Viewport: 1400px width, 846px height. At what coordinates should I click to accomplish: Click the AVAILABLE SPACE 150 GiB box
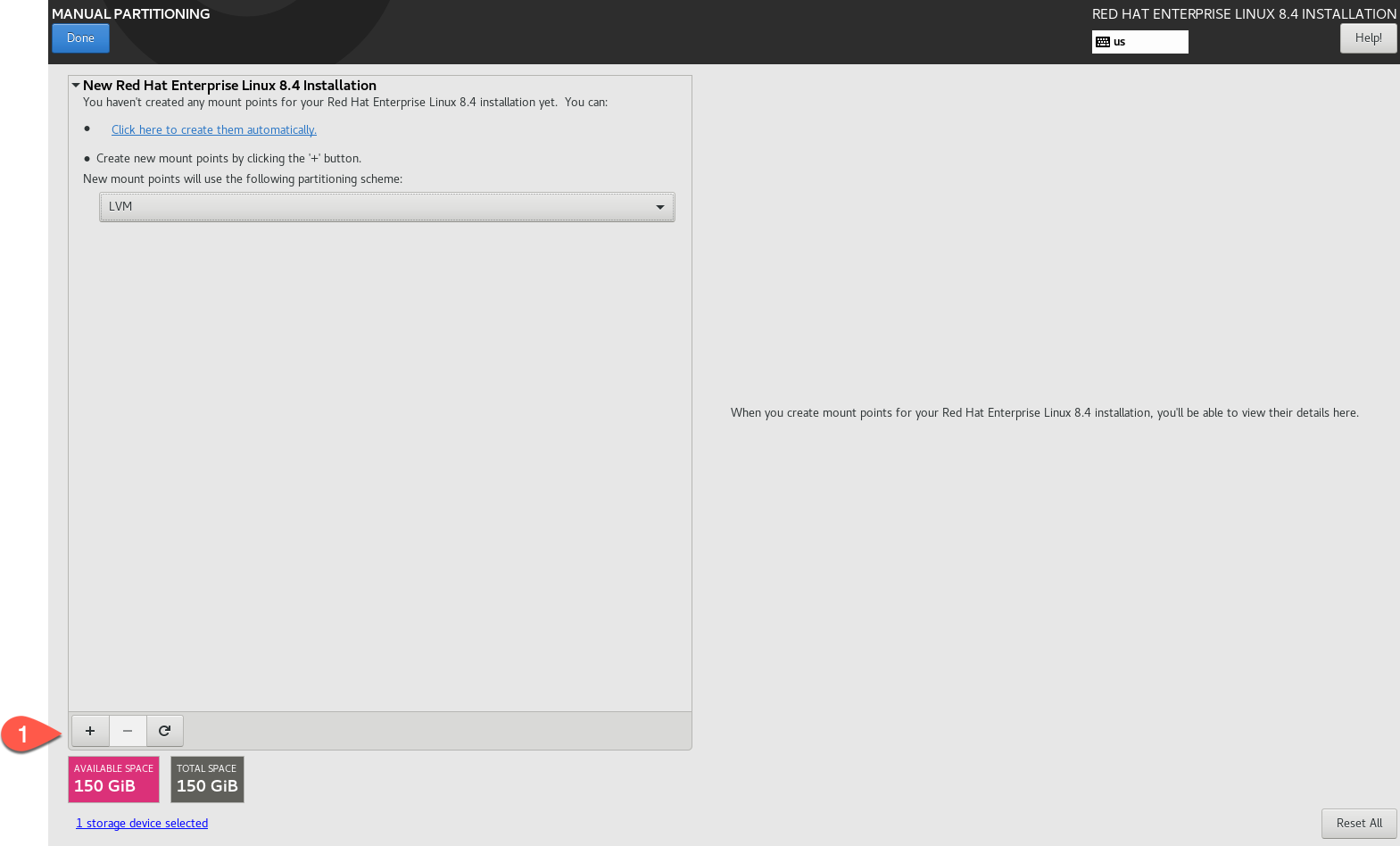tap(113, 780)
